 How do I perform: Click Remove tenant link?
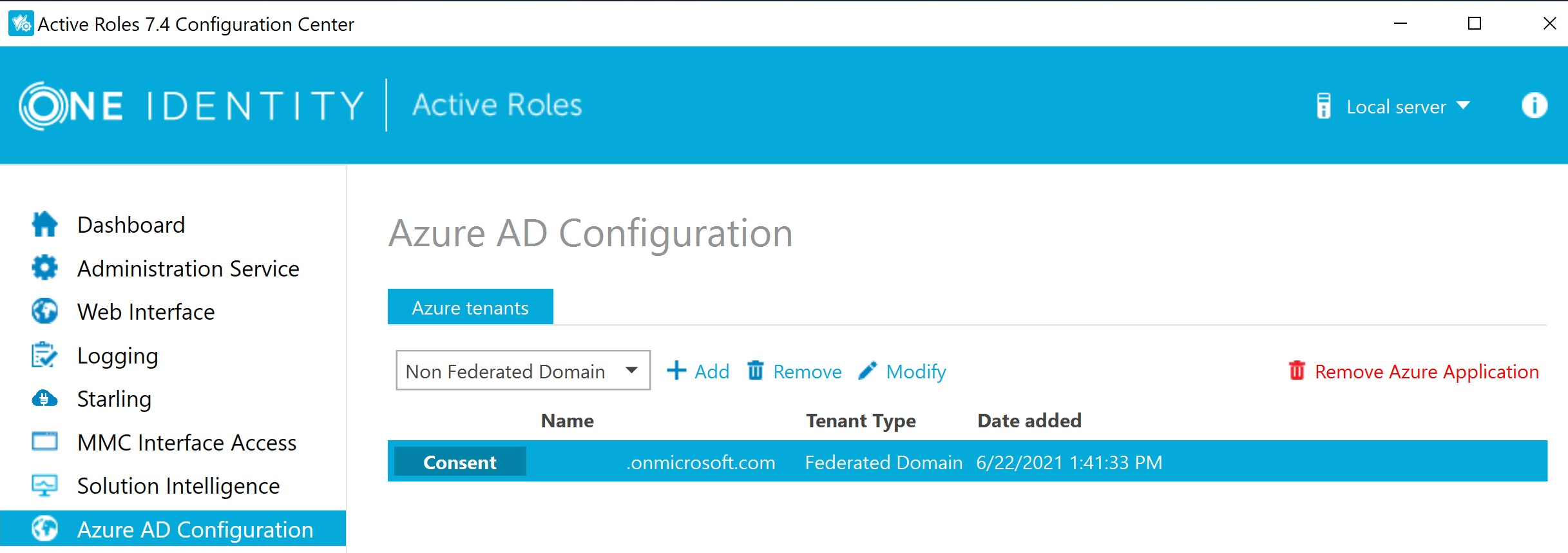click(x=807, y=371)
